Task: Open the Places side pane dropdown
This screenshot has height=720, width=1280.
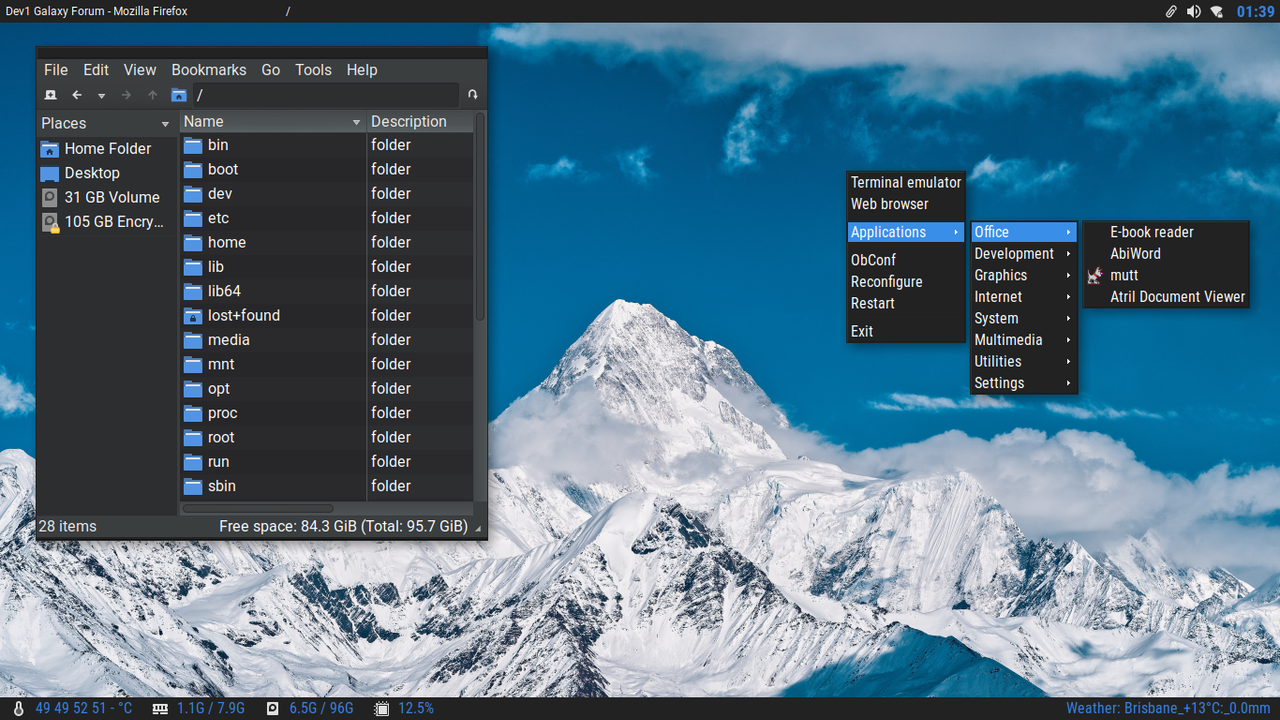Action: [x=165, y=124]
